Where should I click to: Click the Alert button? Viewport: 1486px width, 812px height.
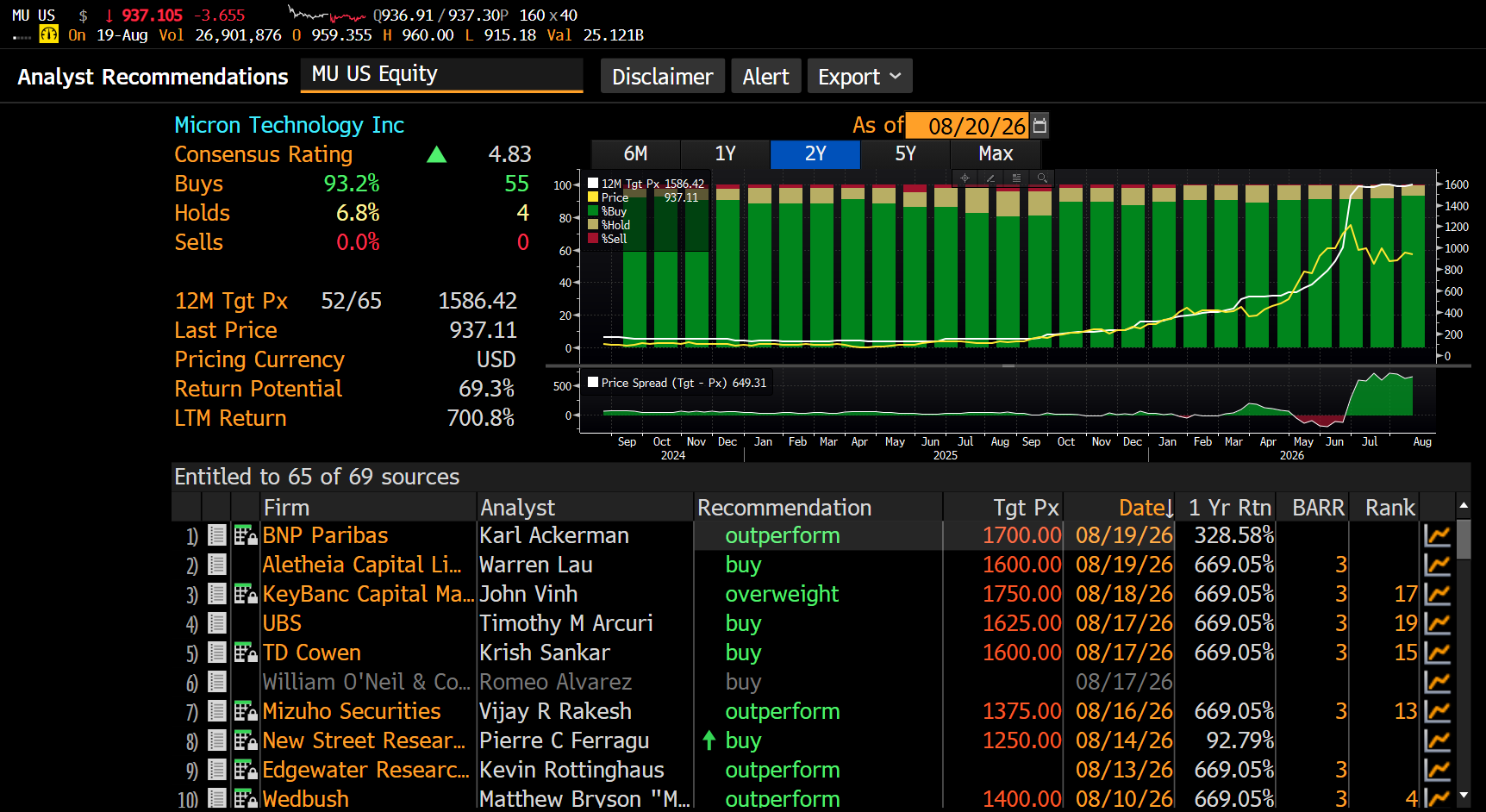coord(766,77)
